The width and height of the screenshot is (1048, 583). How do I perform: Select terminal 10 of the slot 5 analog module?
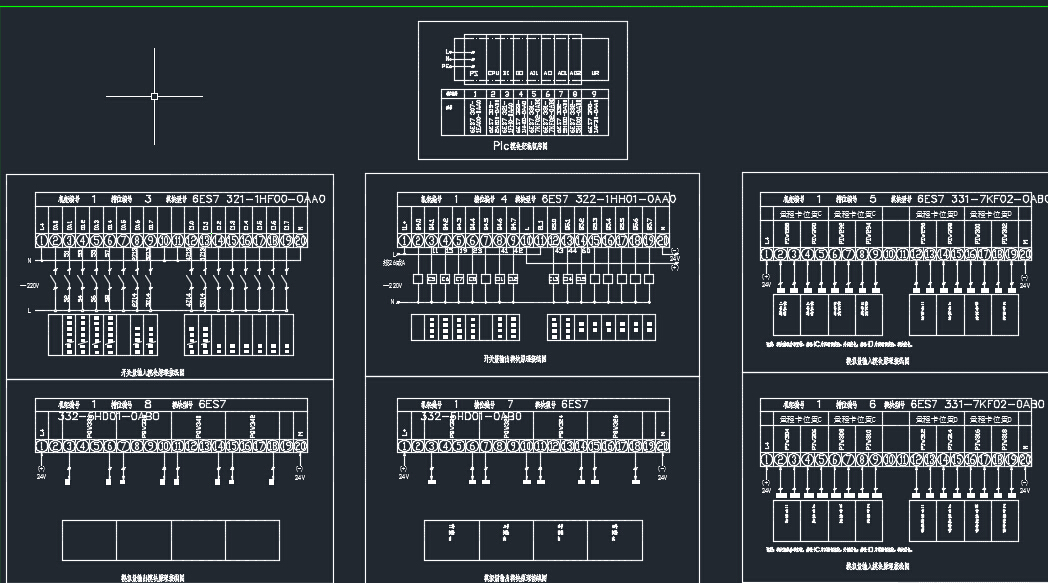click(888, 255)
